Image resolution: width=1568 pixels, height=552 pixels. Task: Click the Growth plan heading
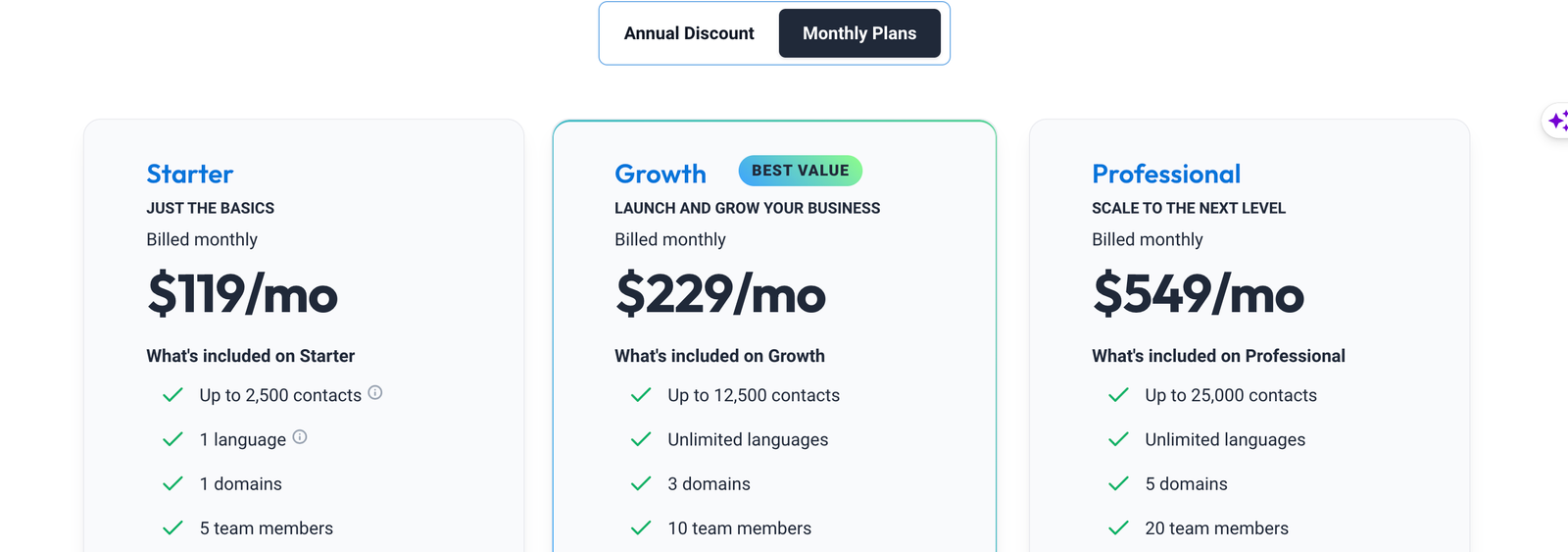click(661, 175)
